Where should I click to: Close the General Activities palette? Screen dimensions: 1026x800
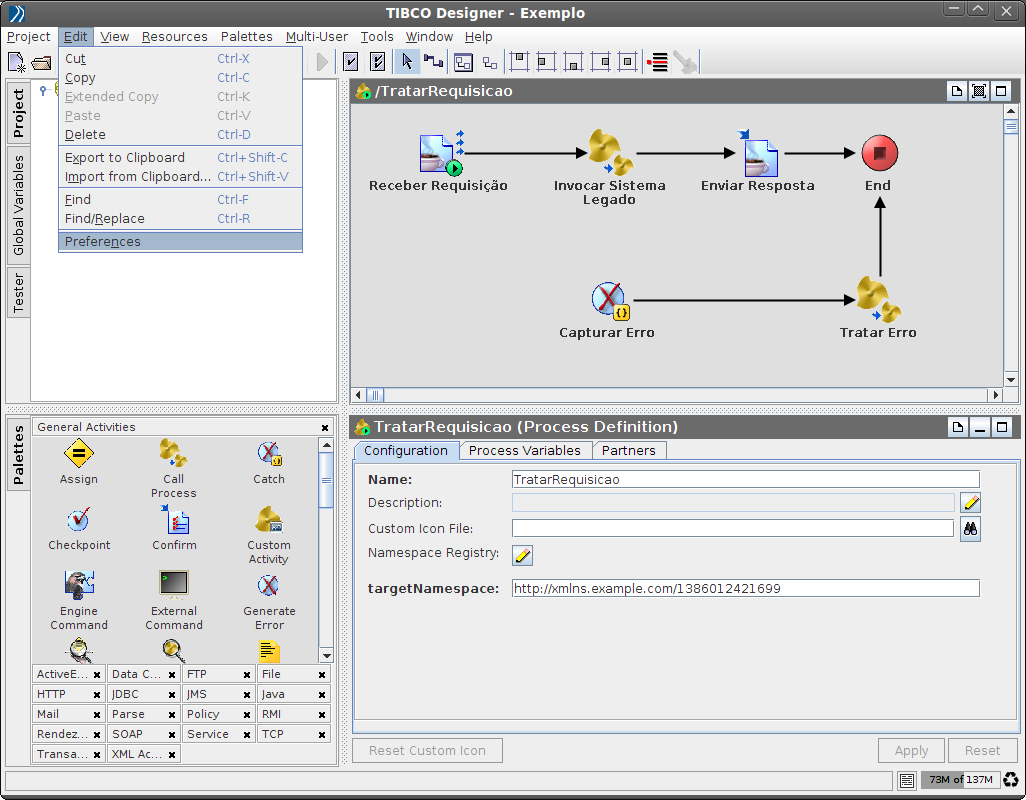tap(325, 428)
